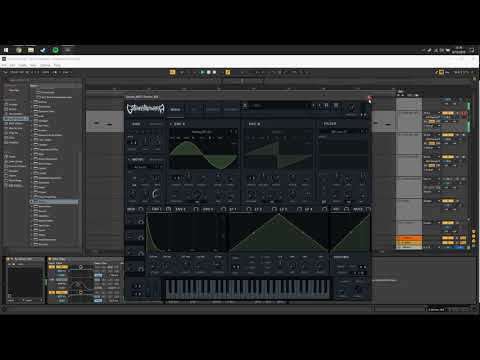The height and width of the screenshot is (360, 480).
Task: Open Spotify from the taskbar
Action: 55,50
